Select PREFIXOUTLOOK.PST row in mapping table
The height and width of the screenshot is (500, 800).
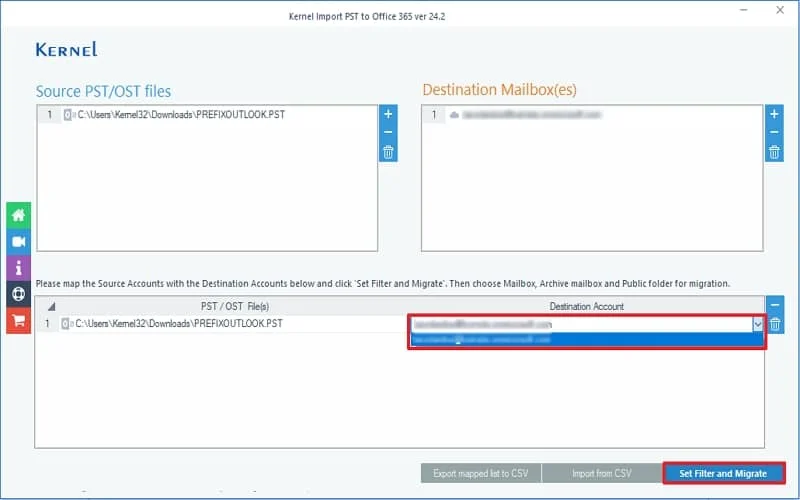click(179, 323)
